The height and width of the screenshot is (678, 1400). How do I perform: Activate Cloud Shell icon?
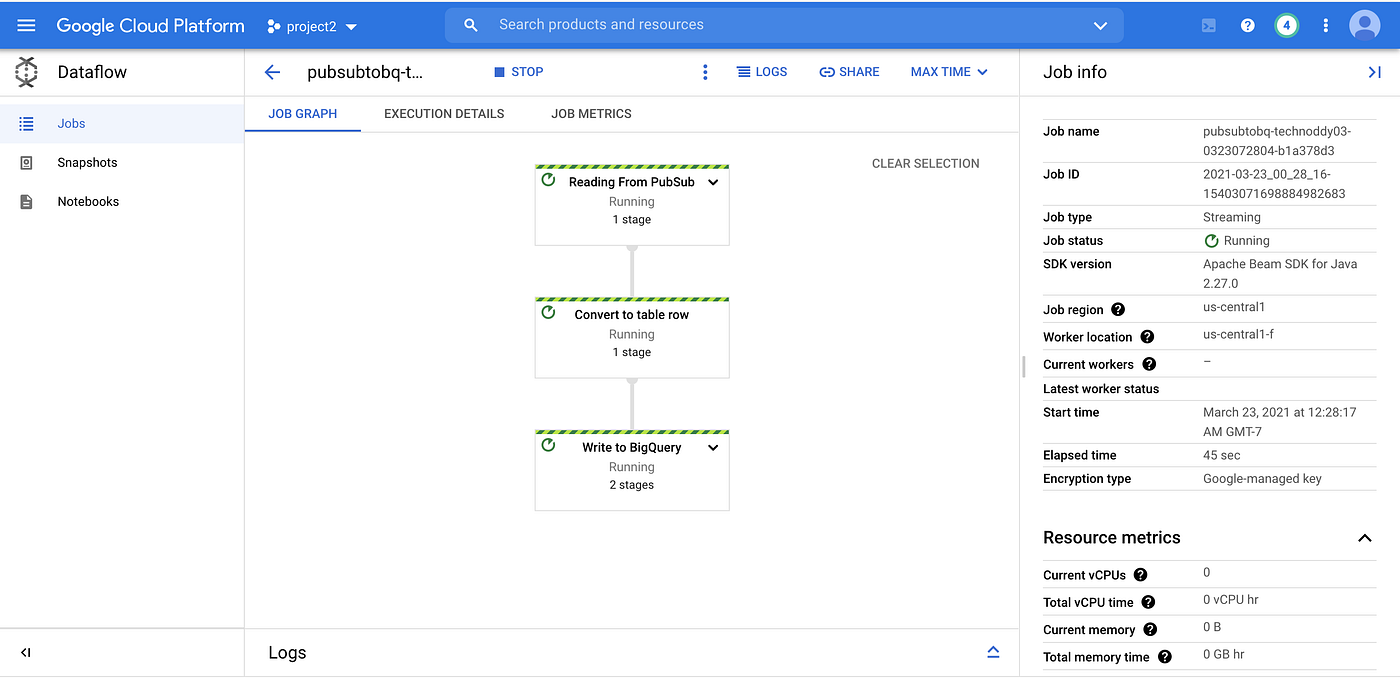pyautogui.click(x=1209, y=25)
